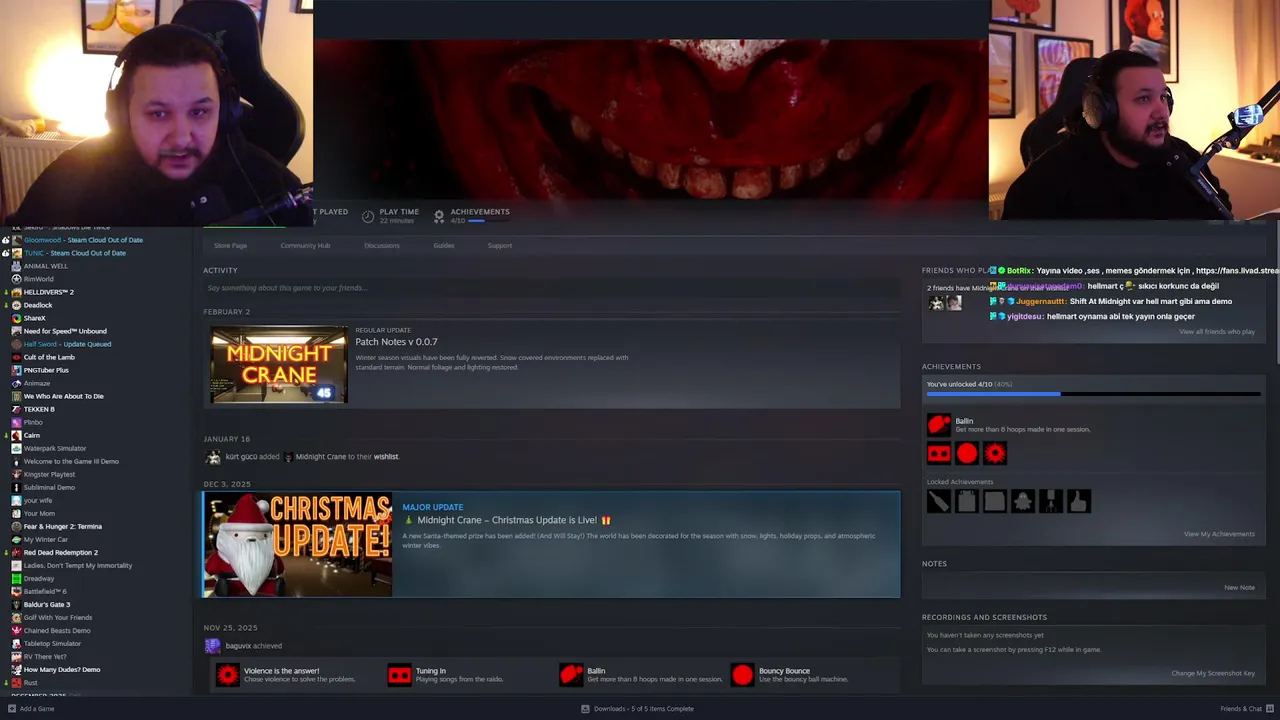
Task: Click the Play Time clock icon
Action: pyautogui.click(x=368, y=216)
